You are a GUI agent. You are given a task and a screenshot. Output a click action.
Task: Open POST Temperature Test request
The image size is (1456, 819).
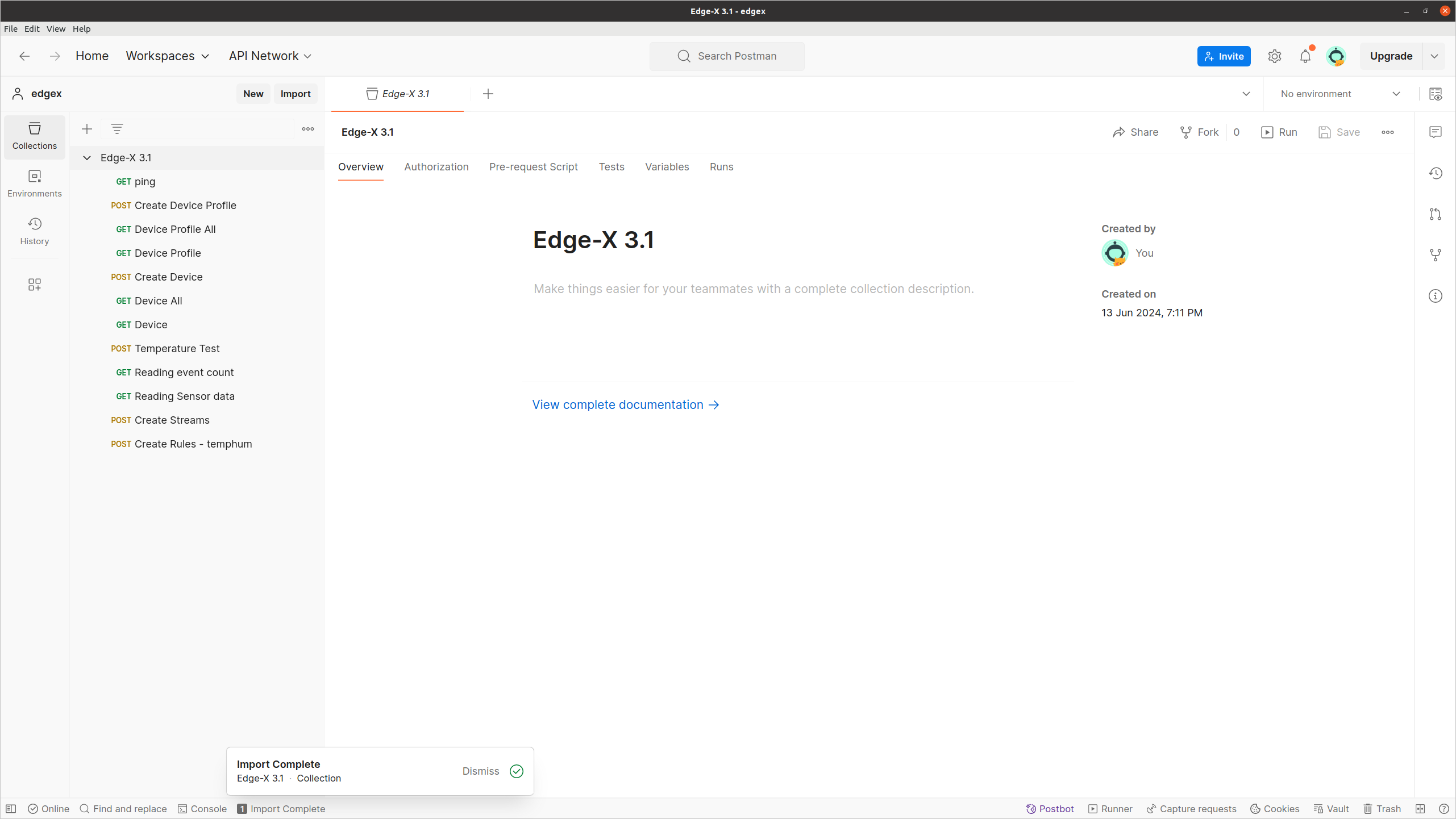point(197,349)
